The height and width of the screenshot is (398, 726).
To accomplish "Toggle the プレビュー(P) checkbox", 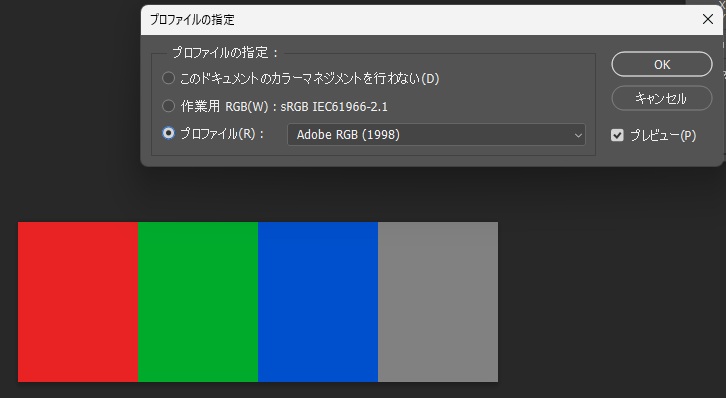I will point(617,135).
